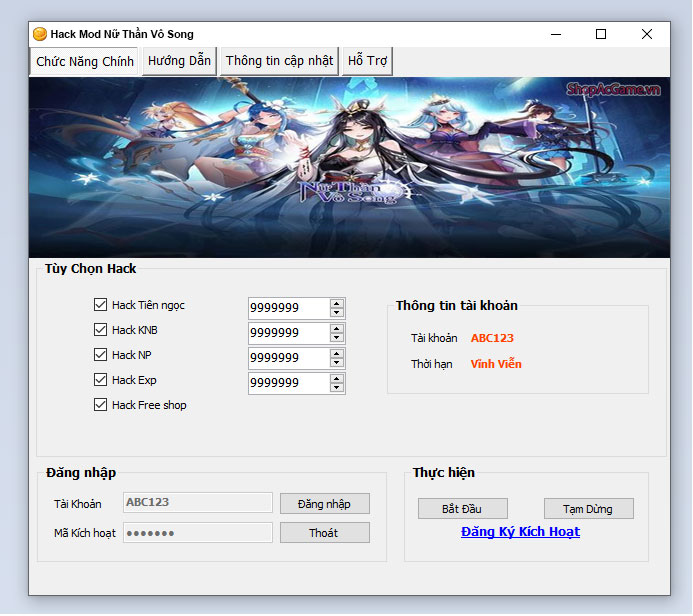
Task: Open the Đăng Ký Kích Hoạt link
Action: (520, 532)
